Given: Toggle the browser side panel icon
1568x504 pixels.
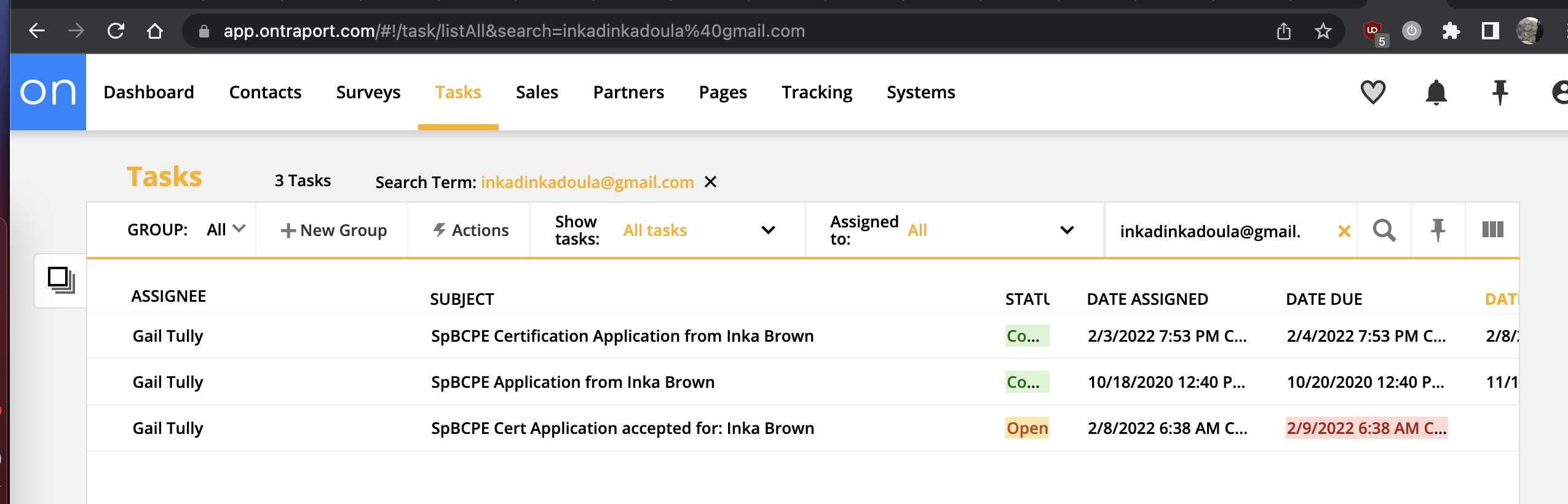Looking at the screenshot, I should pos(1491,31).
